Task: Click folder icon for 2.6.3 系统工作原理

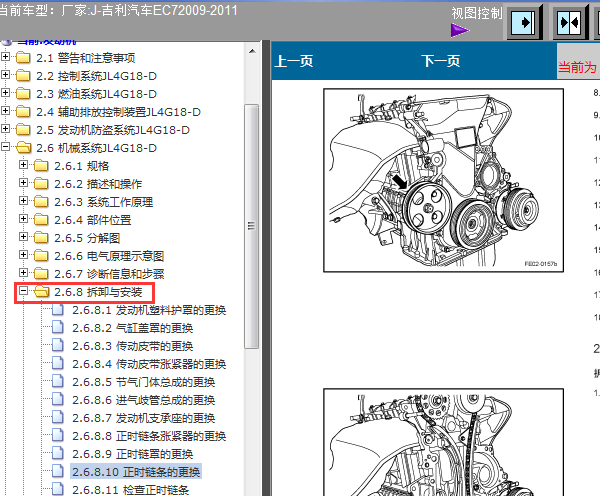Action: pos(41,202)
